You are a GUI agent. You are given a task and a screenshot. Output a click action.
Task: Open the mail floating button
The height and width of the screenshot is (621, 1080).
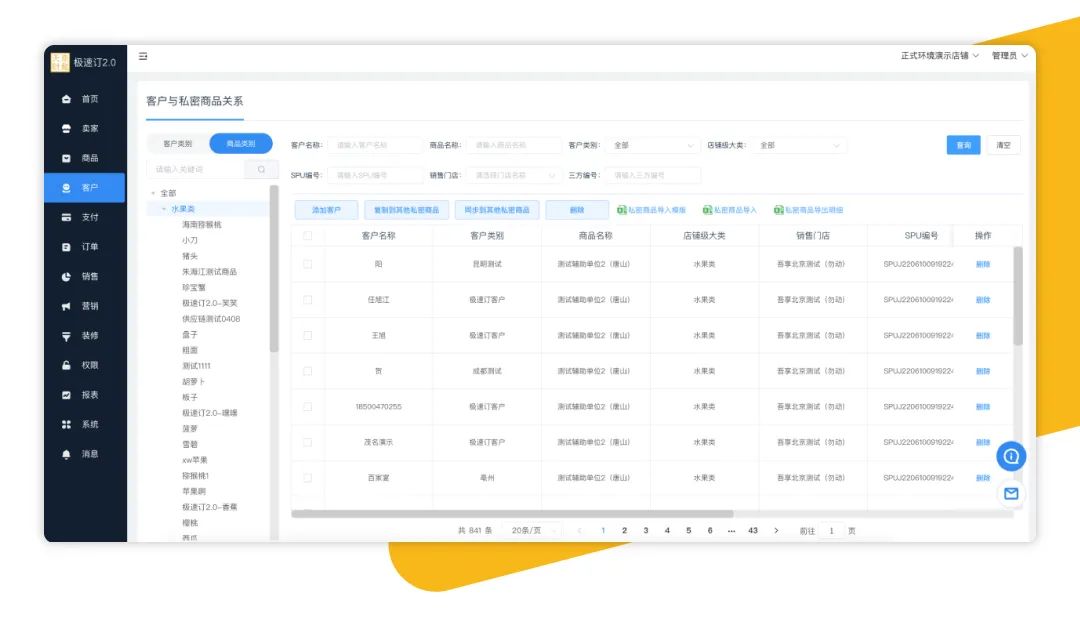1011,494
